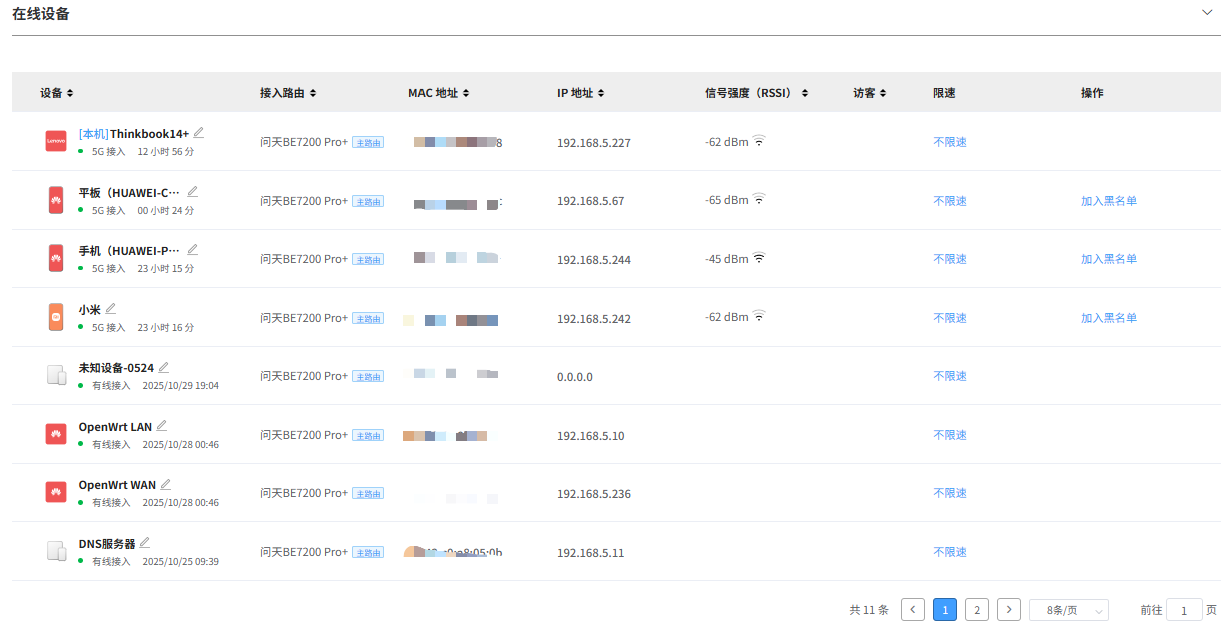This screenshot has width=1231, height=630.
Task: Click the next page arrow
Action: 1008,609
